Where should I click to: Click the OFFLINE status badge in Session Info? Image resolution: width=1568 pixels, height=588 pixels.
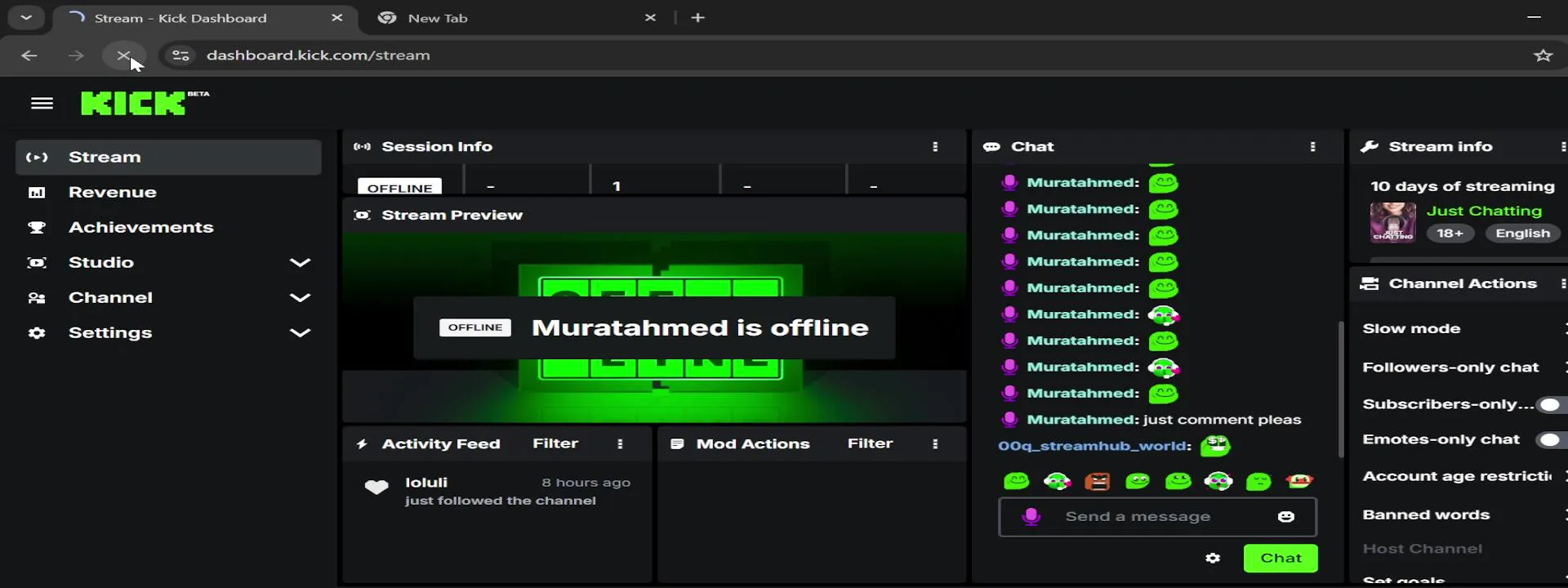(x=399, y=187)
